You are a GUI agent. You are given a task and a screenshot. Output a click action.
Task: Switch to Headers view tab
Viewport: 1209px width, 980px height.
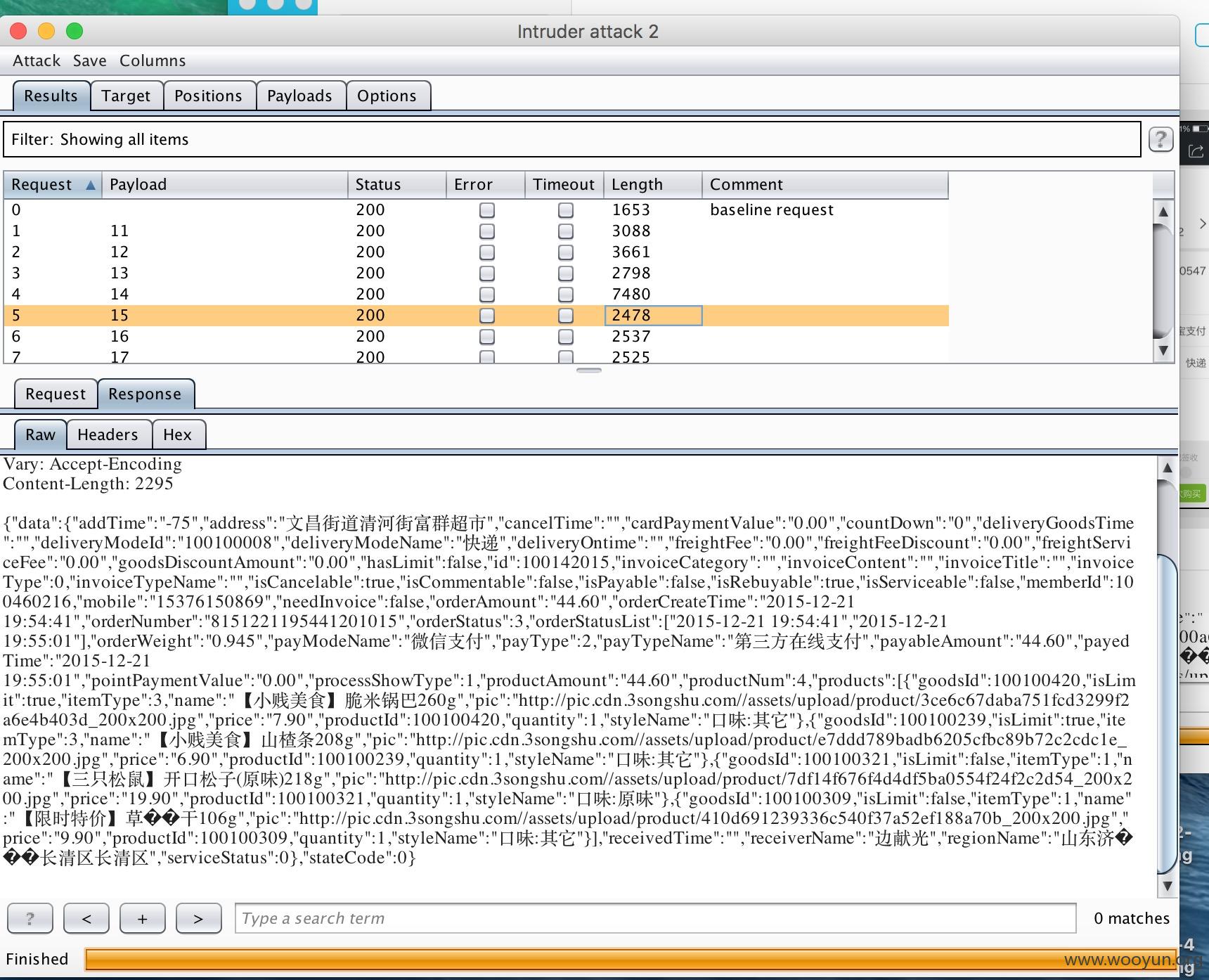coord(108,434)
